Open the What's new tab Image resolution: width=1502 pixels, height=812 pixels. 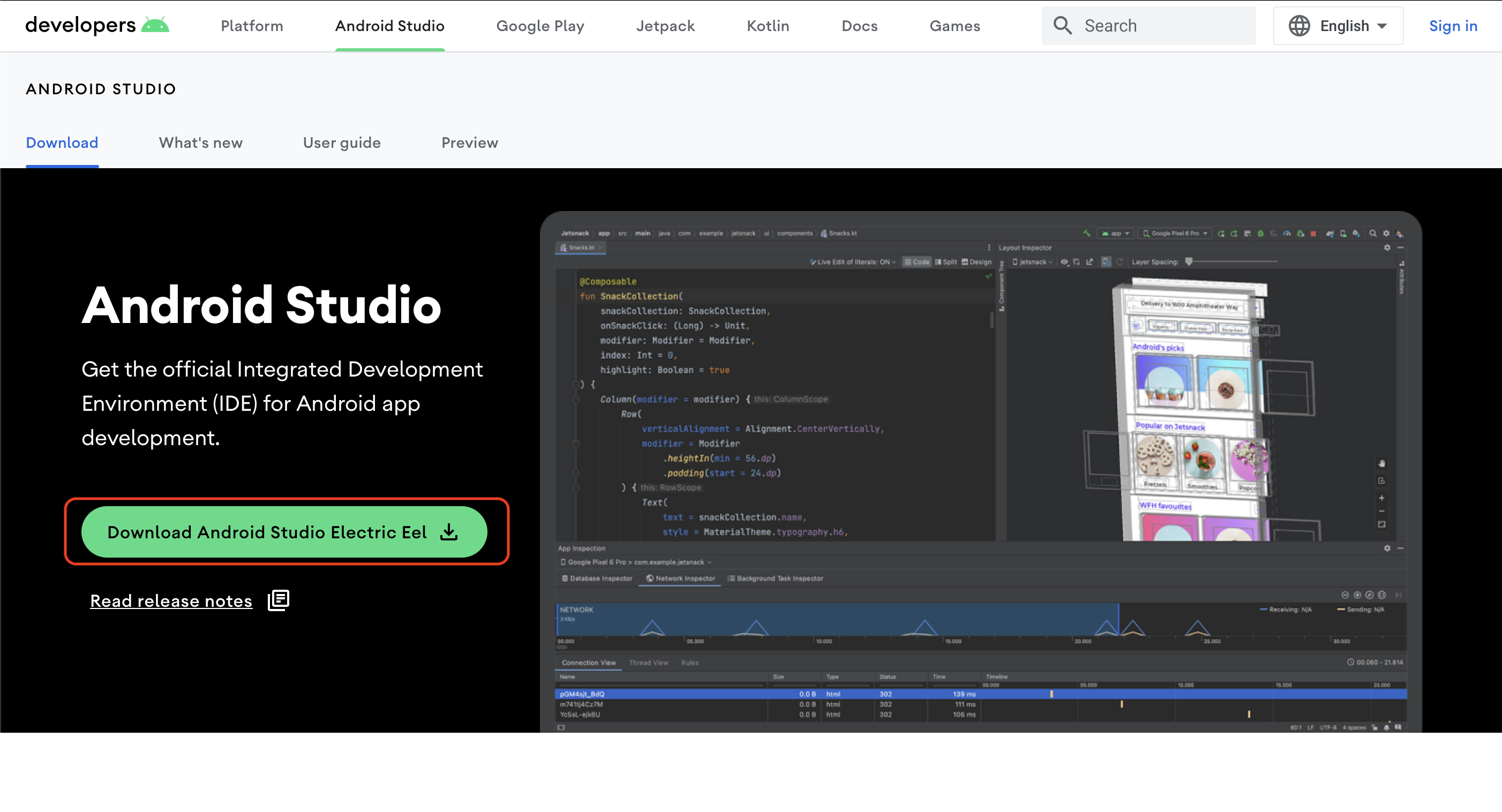[x=200, y=143]
